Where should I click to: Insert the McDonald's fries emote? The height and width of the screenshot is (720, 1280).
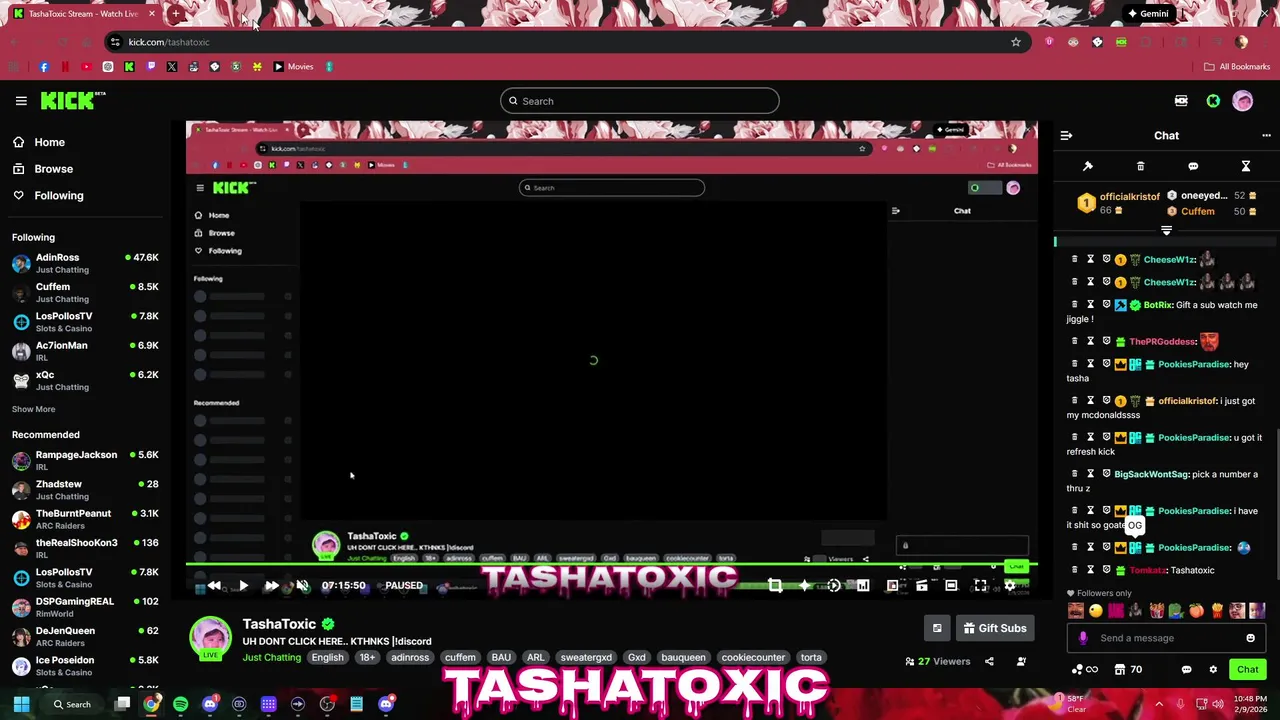pyautogui.click(x=1217, y=610)
